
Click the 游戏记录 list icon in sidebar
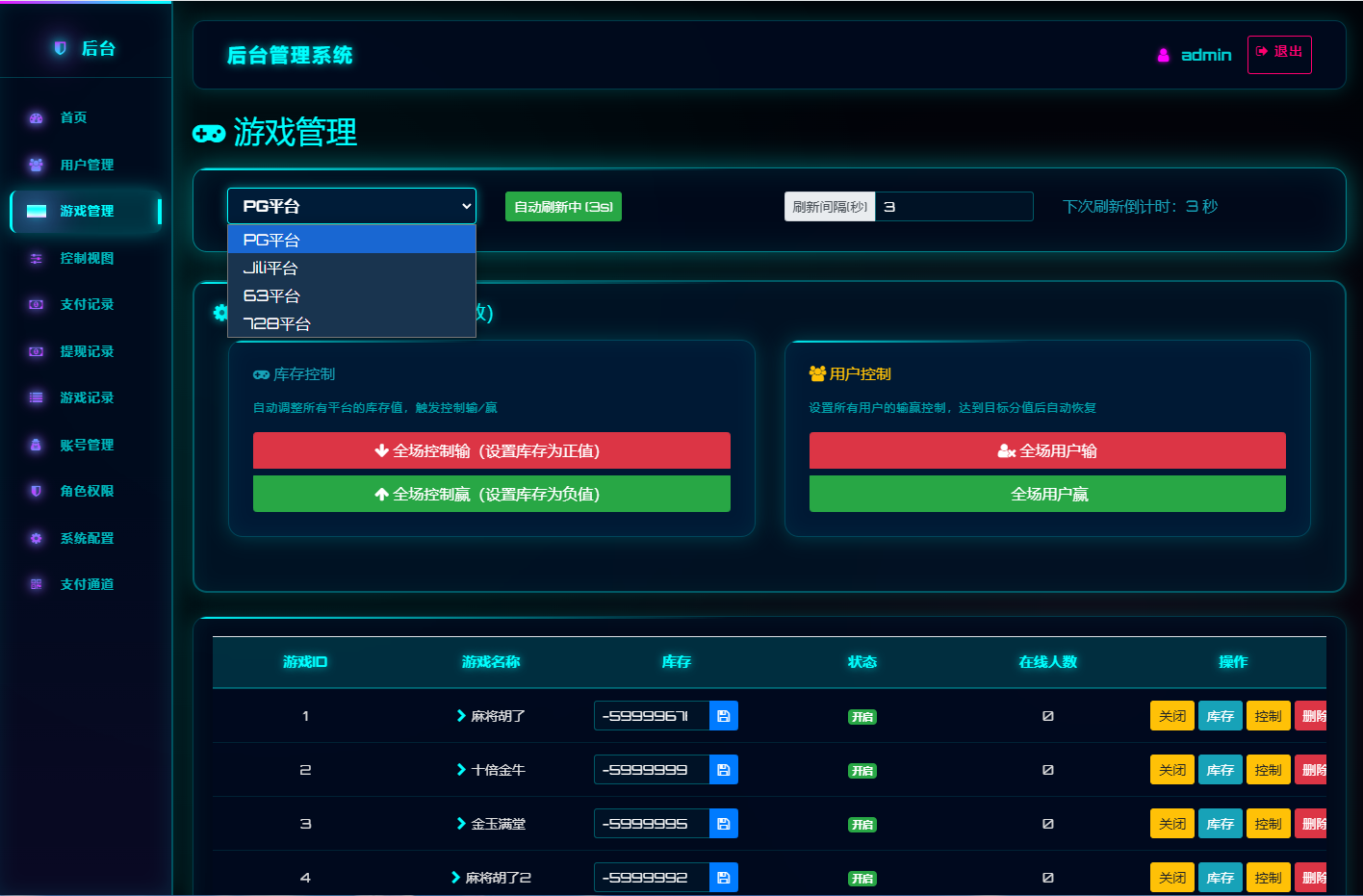pyautogui.click(x=36, y=397)
